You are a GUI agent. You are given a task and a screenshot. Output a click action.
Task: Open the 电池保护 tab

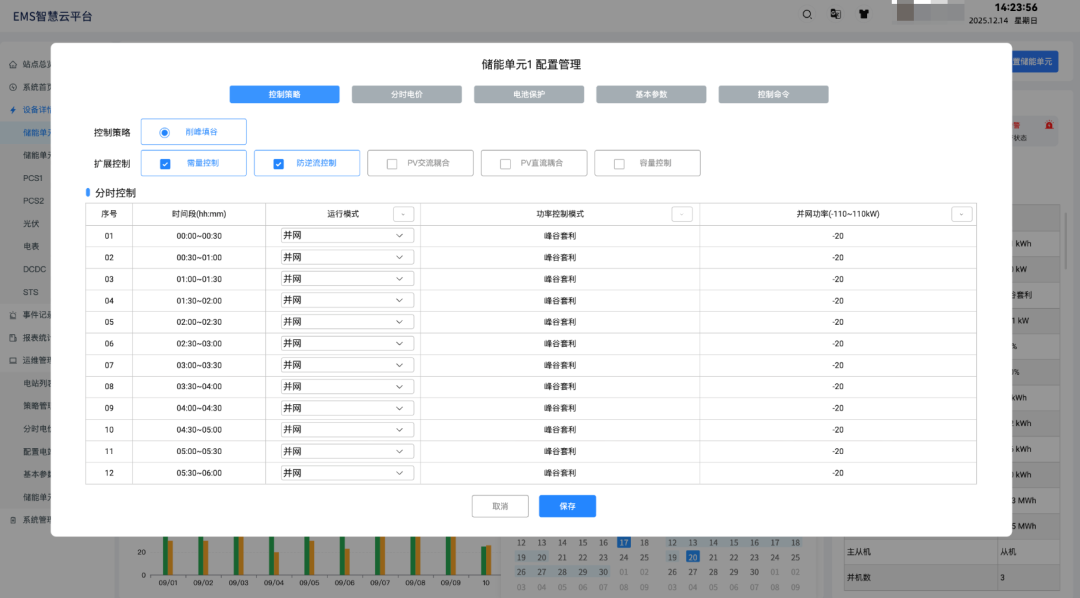(529, 94)
